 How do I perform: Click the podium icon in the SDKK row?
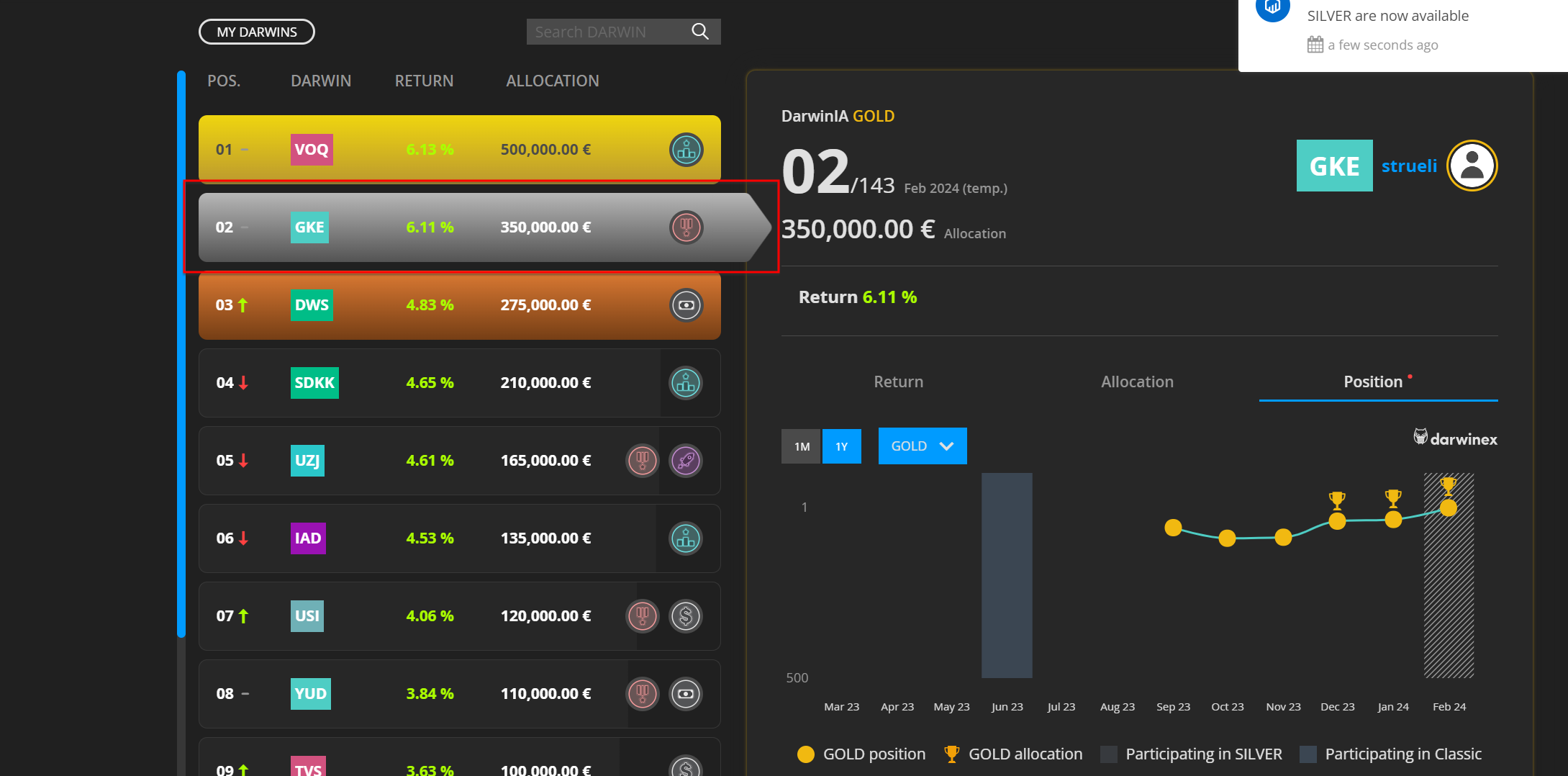[x=686, y=383]
